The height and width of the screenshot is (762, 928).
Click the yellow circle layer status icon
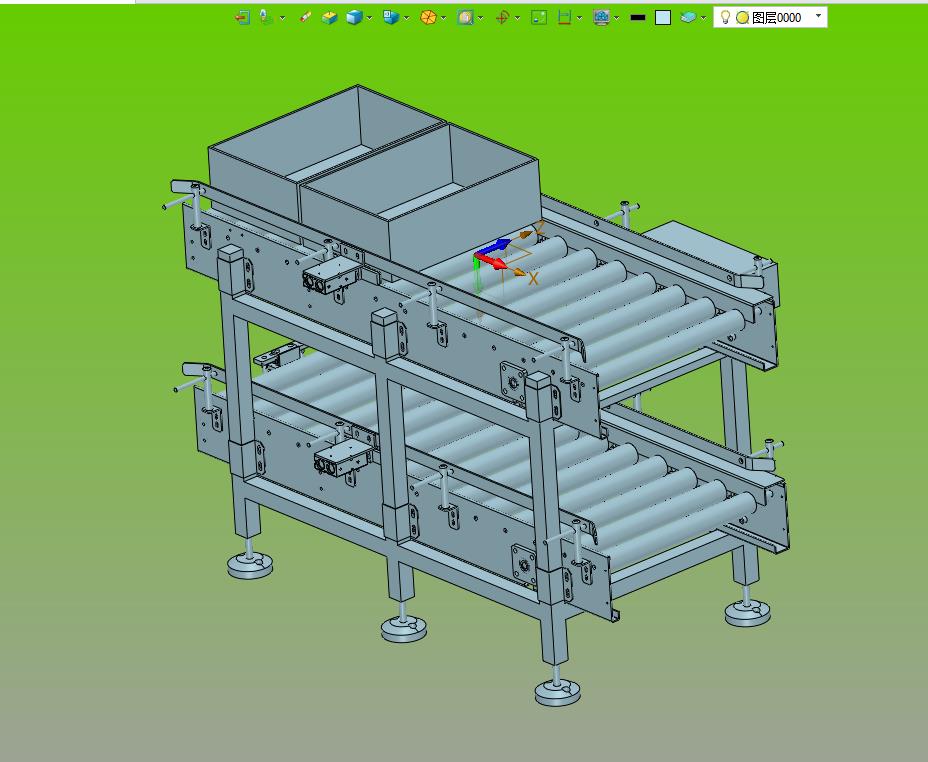[742, 18]
